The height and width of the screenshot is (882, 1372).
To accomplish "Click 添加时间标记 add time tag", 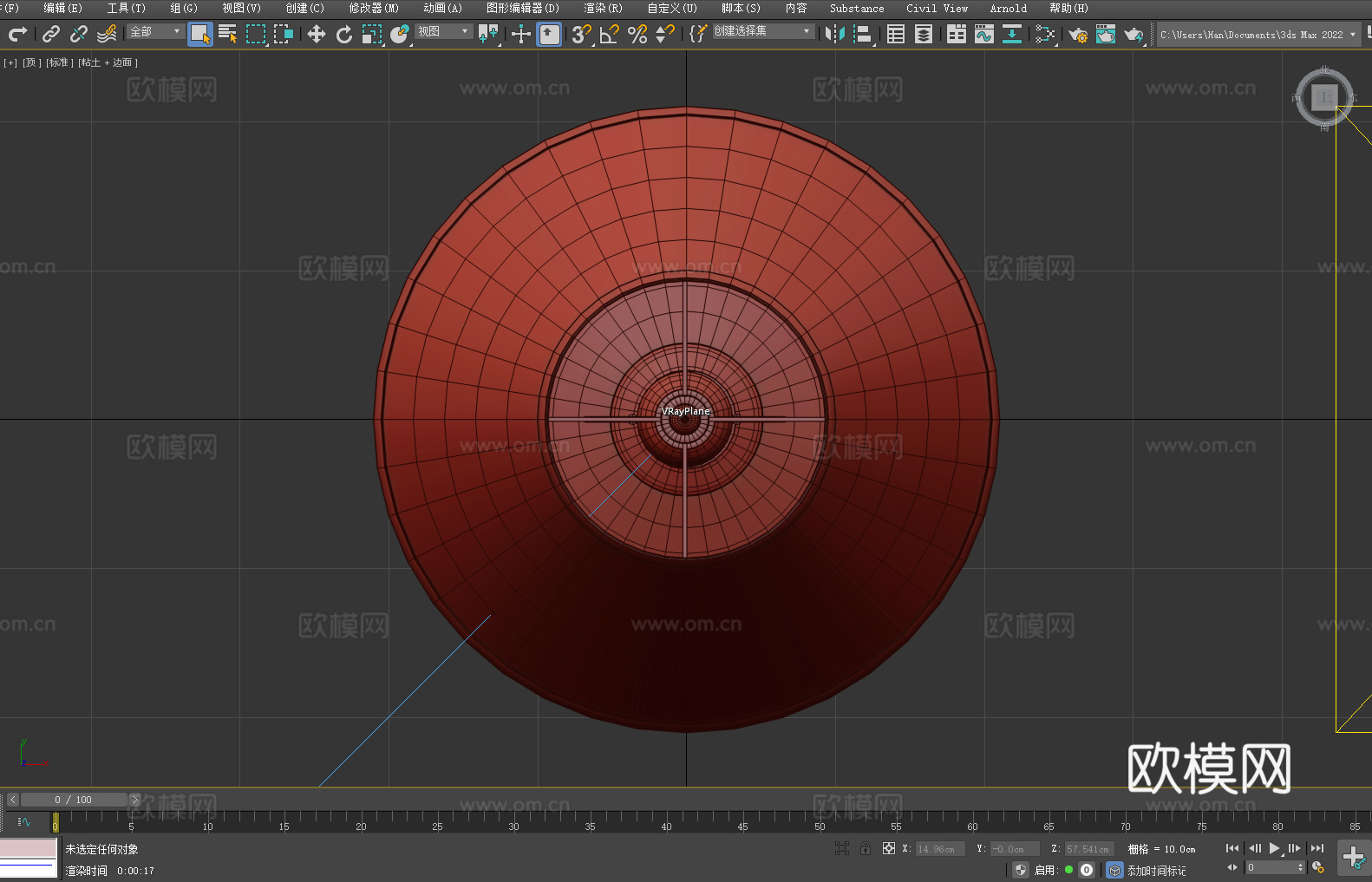I will [1156, 870].
